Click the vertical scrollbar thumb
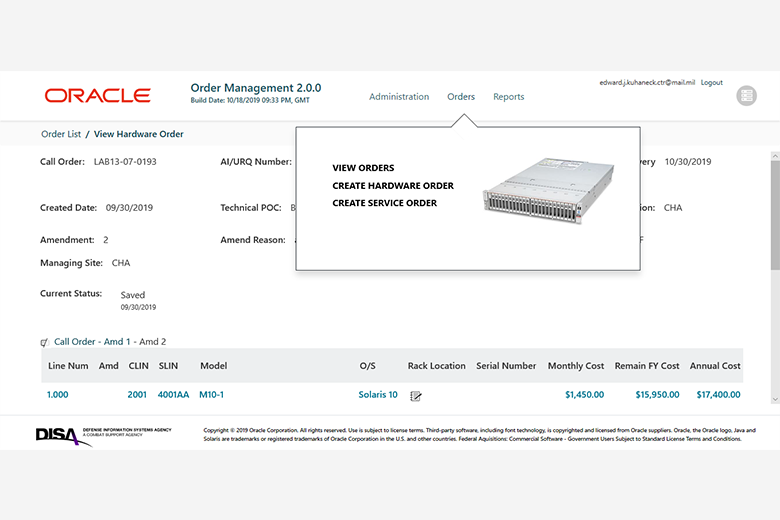 click(775, 215)
